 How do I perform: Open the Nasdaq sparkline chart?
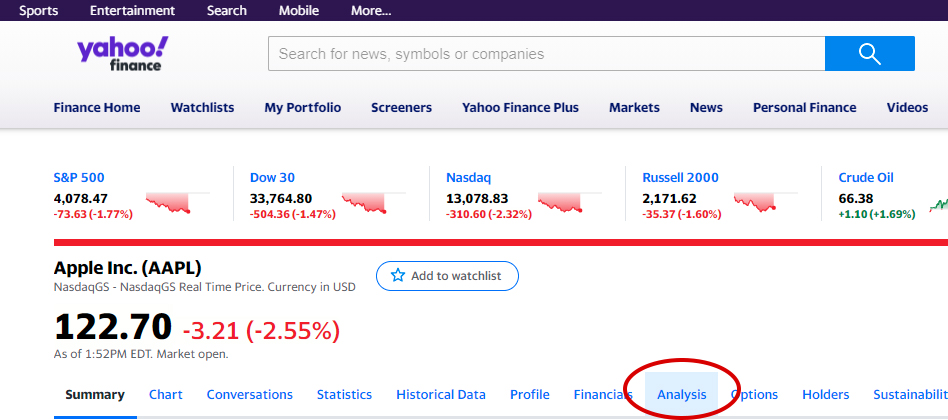click(570, 202)
